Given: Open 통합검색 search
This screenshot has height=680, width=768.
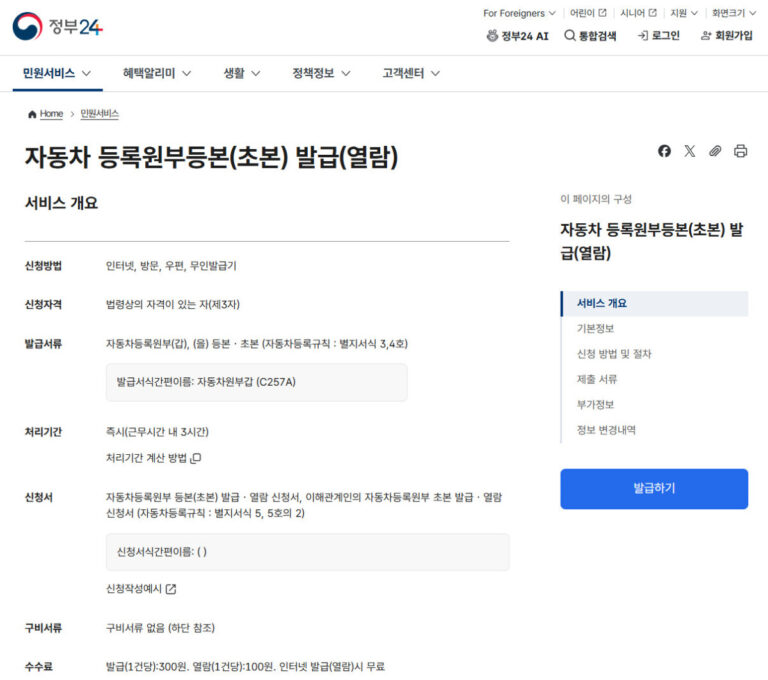Looking at the screenshot, I should coord(590,36).
